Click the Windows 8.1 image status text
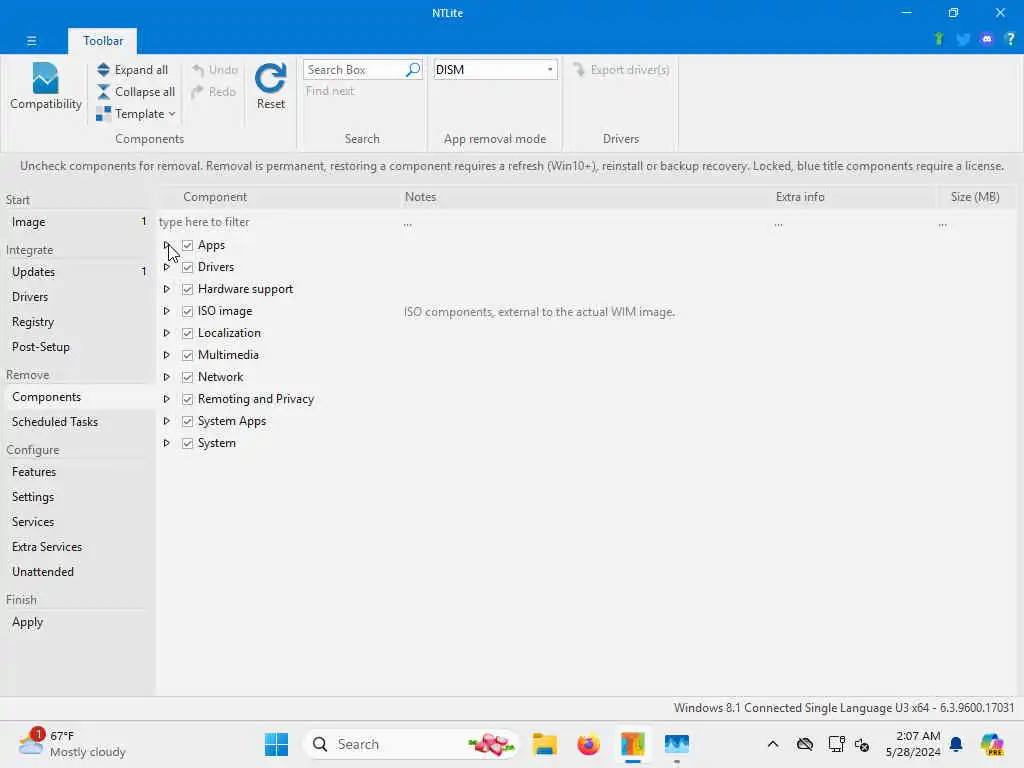 coord(844,708)
